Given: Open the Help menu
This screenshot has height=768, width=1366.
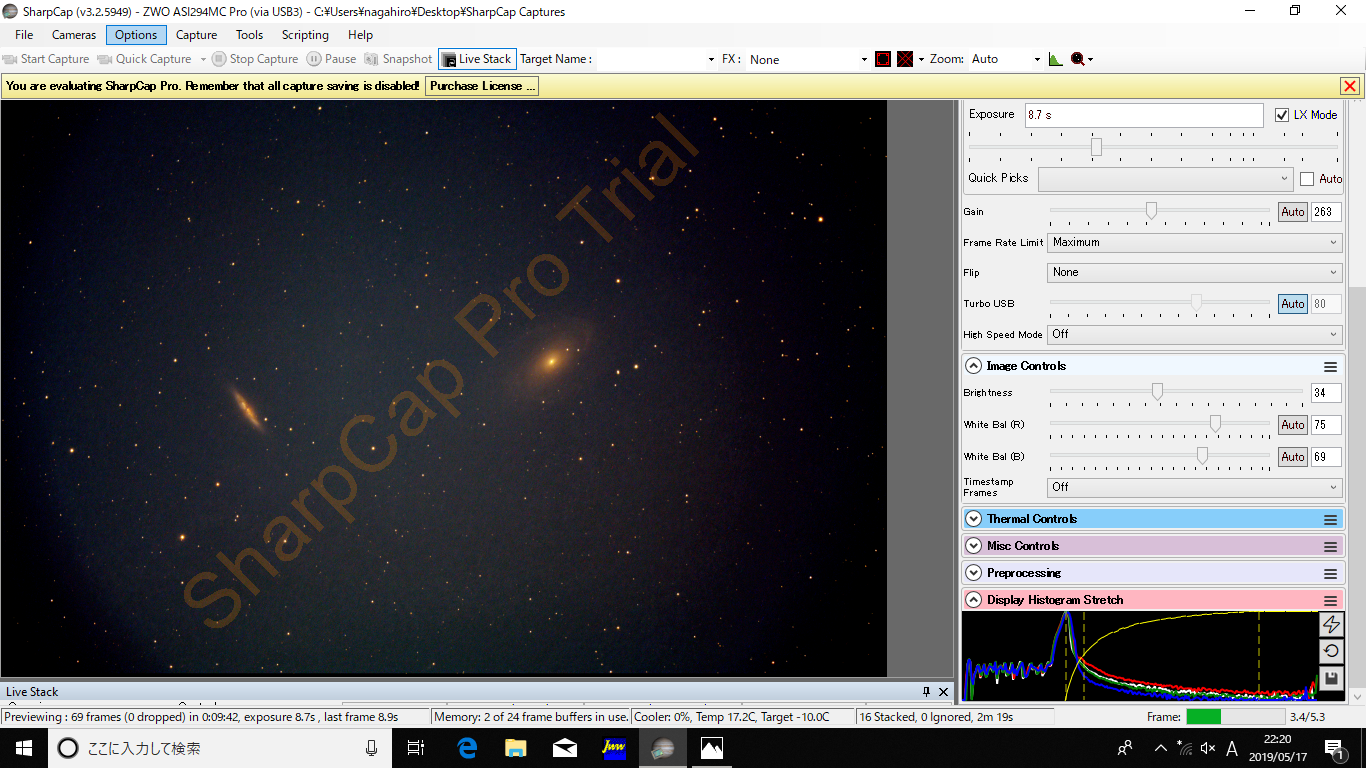Looking at the screenshot, I should pos(360,35).
